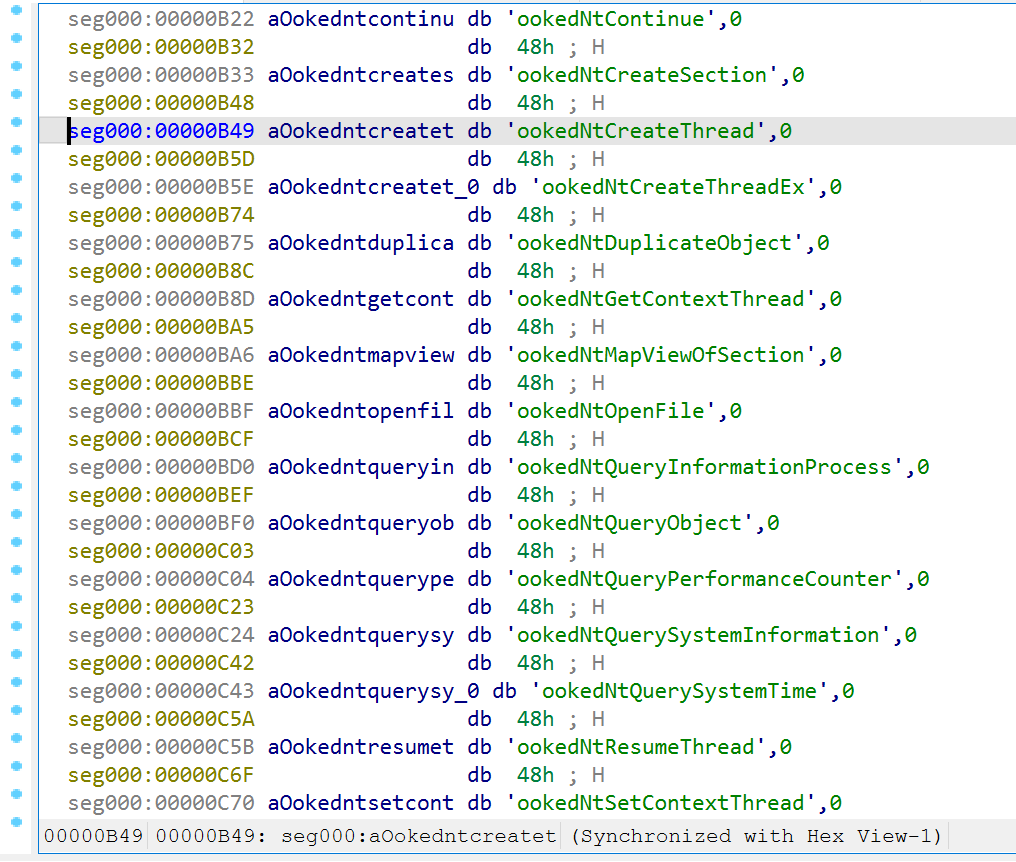The image size is (1016, 862).
Task: Click string 'ookedNtSetContextThread'
Action: 661,803
